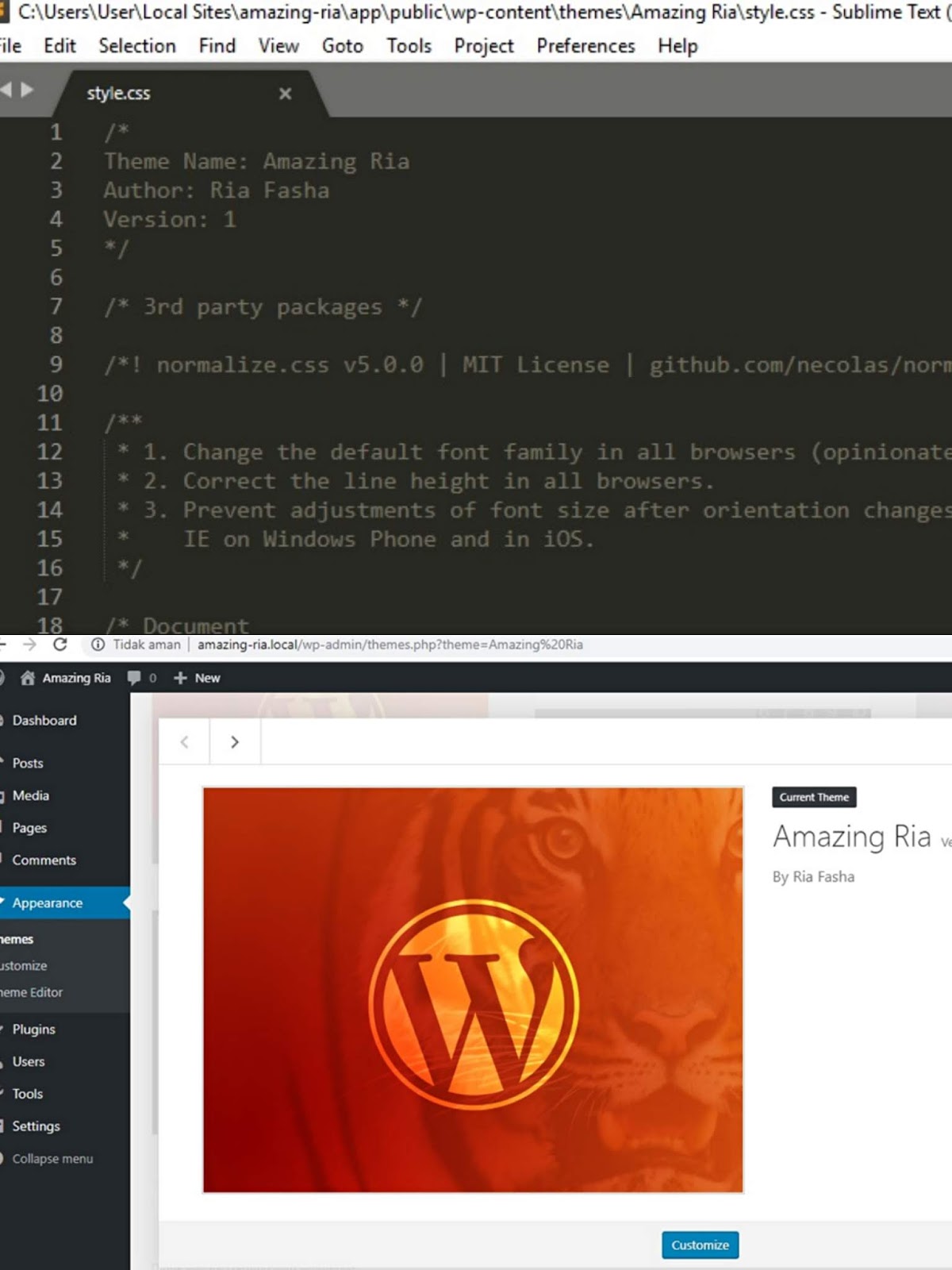Click the tiger theme screenshot
This screenshot has width=952, height=1270.
tap(473, 990)
